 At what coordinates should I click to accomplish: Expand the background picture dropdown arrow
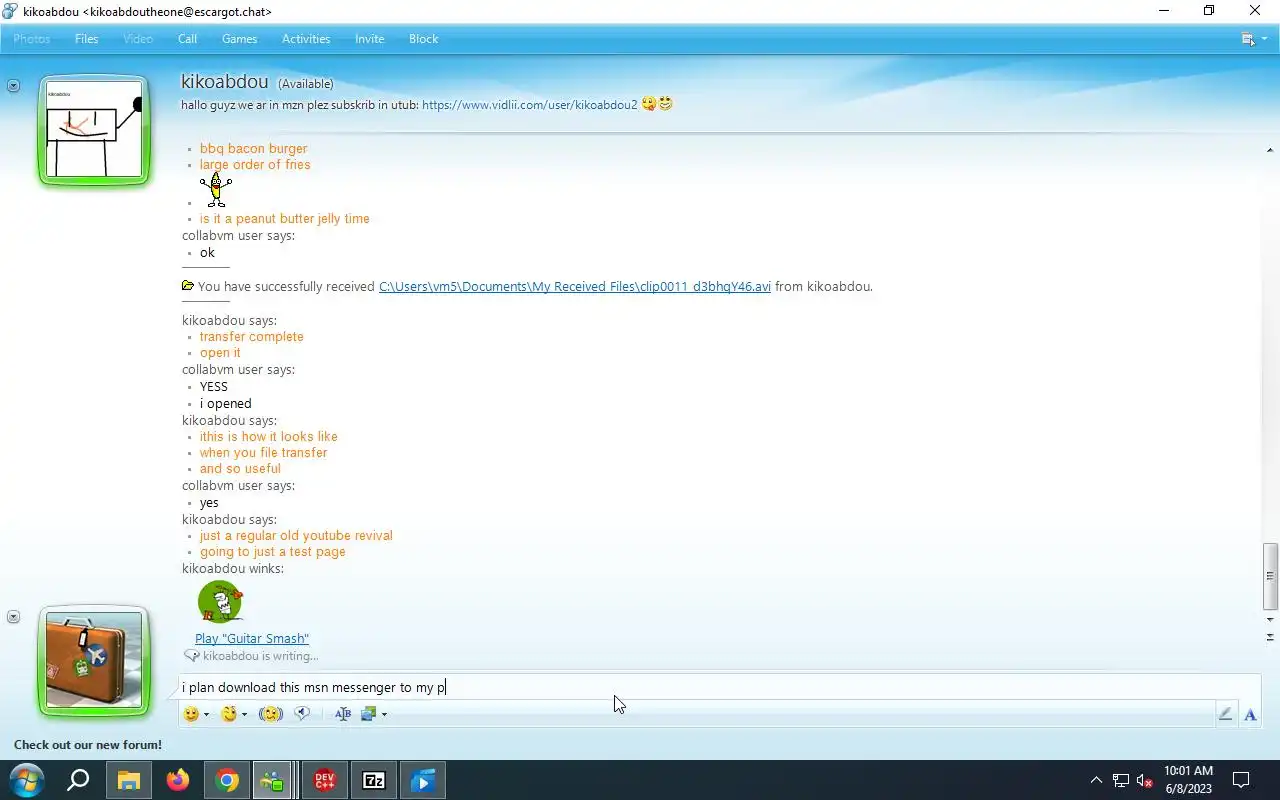384,715
